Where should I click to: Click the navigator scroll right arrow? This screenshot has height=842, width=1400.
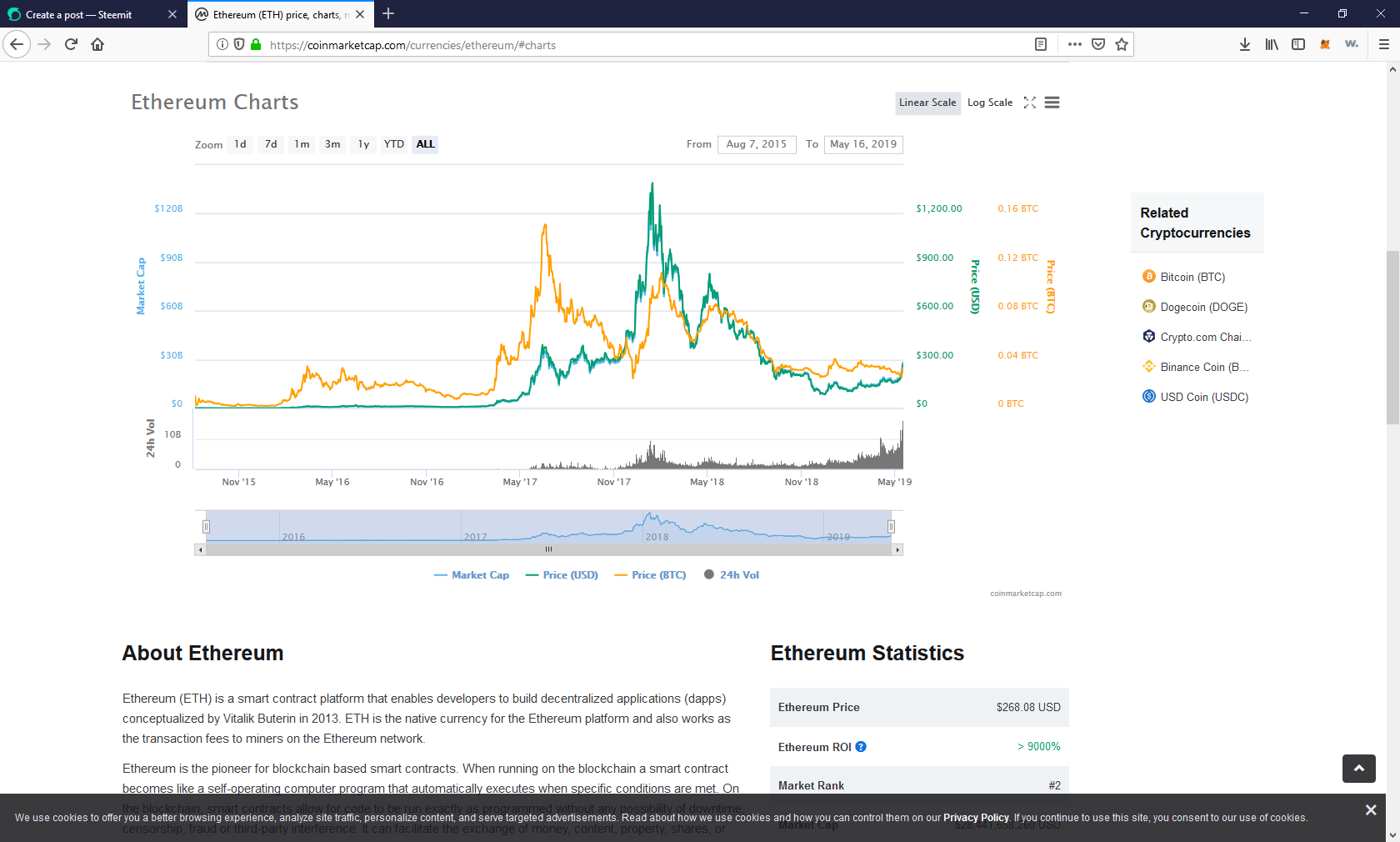point(897,549)
